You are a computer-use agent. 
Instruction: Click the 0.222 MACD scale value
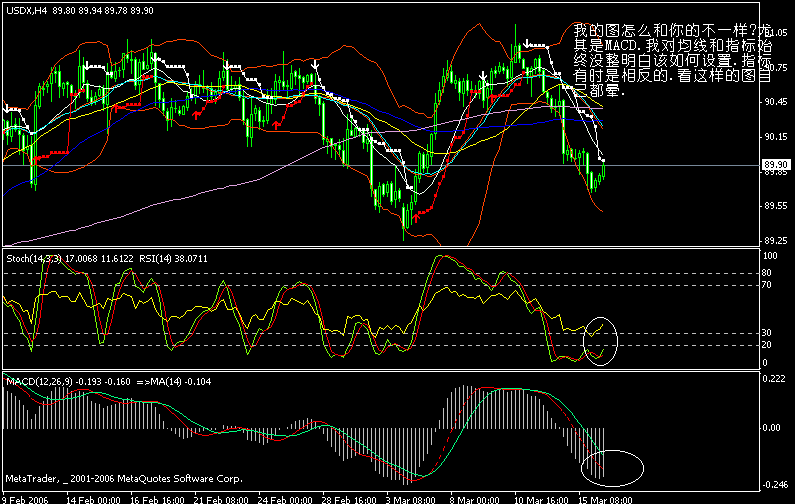[x=775, y=378]
